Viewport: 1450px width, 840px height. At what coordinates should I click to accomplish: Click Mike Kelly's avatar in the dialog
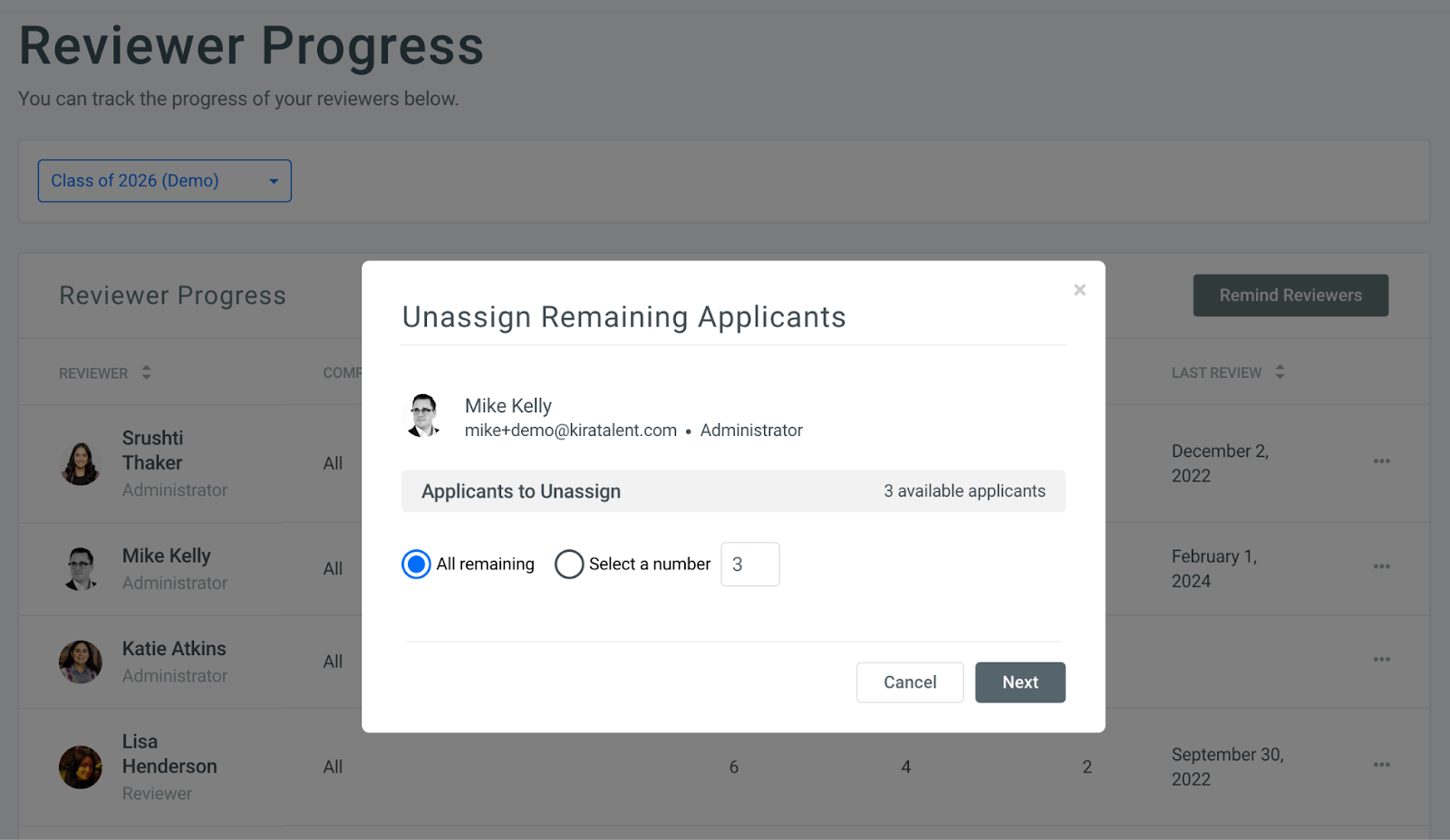point(423,416)
